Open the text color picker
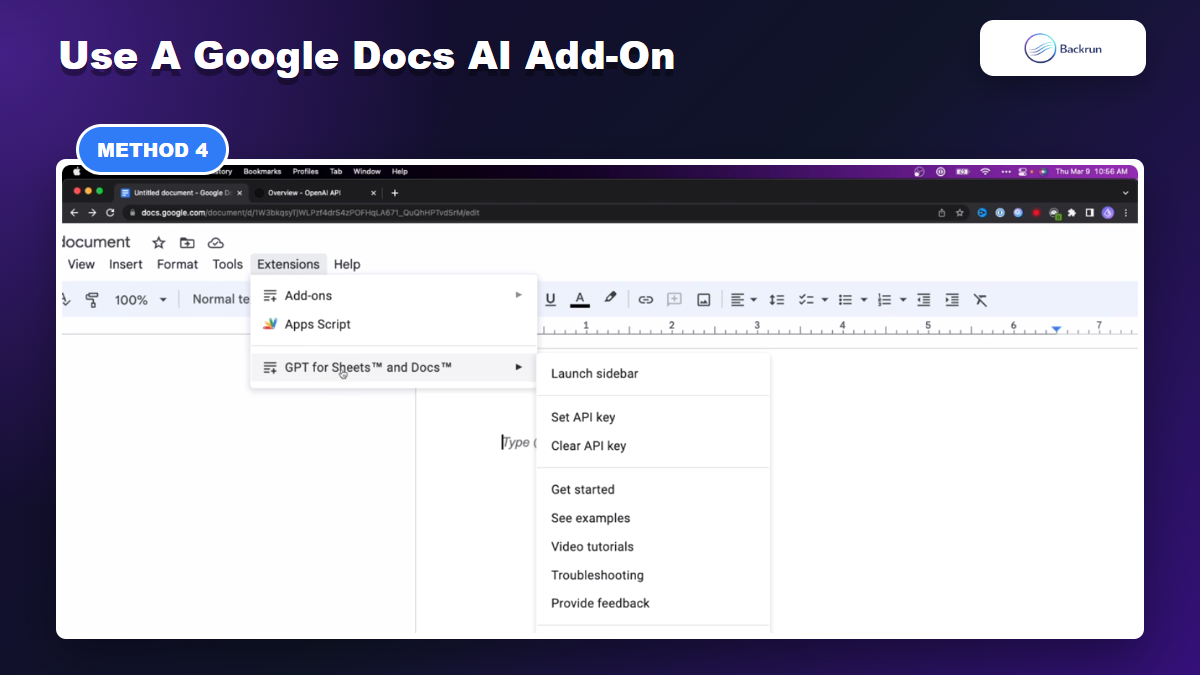Screen dimensions: 1200x675 pyautogui.click(x=580, y=299)
